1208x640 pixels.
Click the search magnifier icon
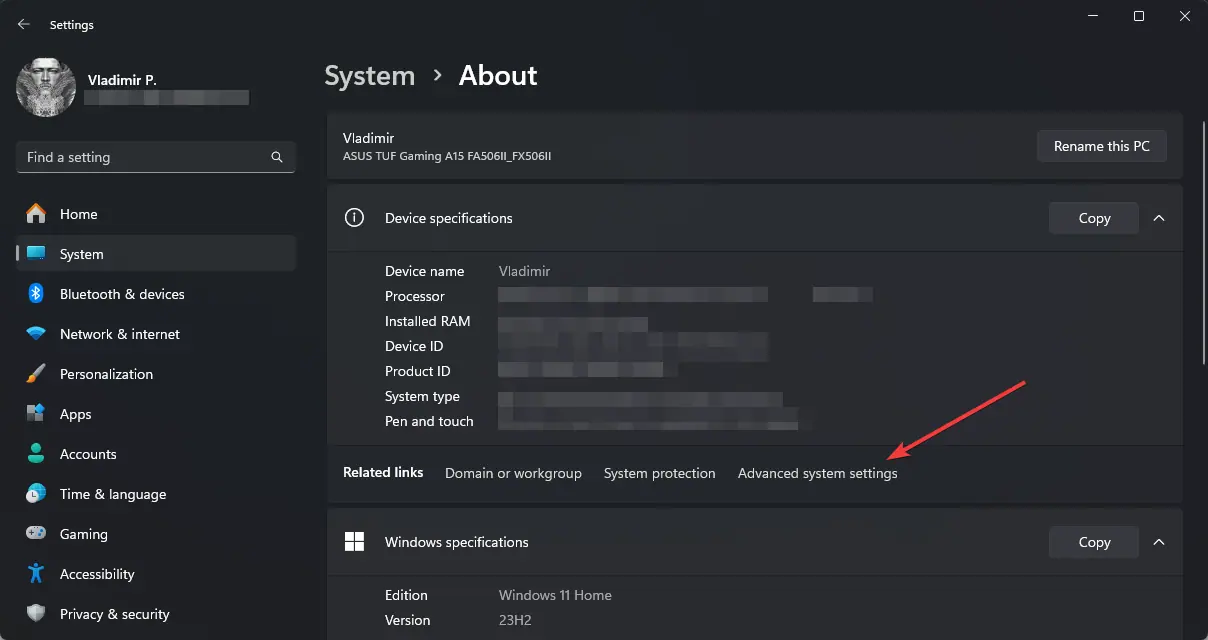(277, 157)
